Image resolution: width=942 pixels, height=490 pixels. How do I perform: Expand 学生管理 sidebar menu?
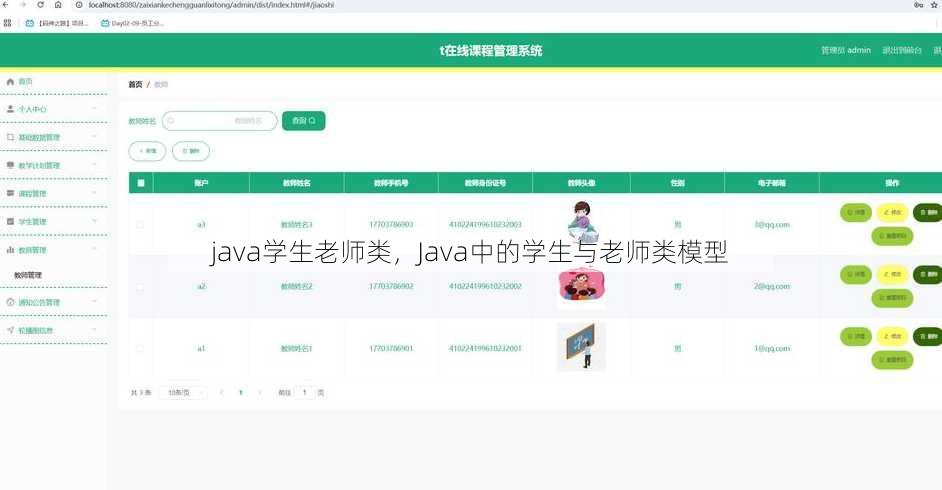(54, 222)
